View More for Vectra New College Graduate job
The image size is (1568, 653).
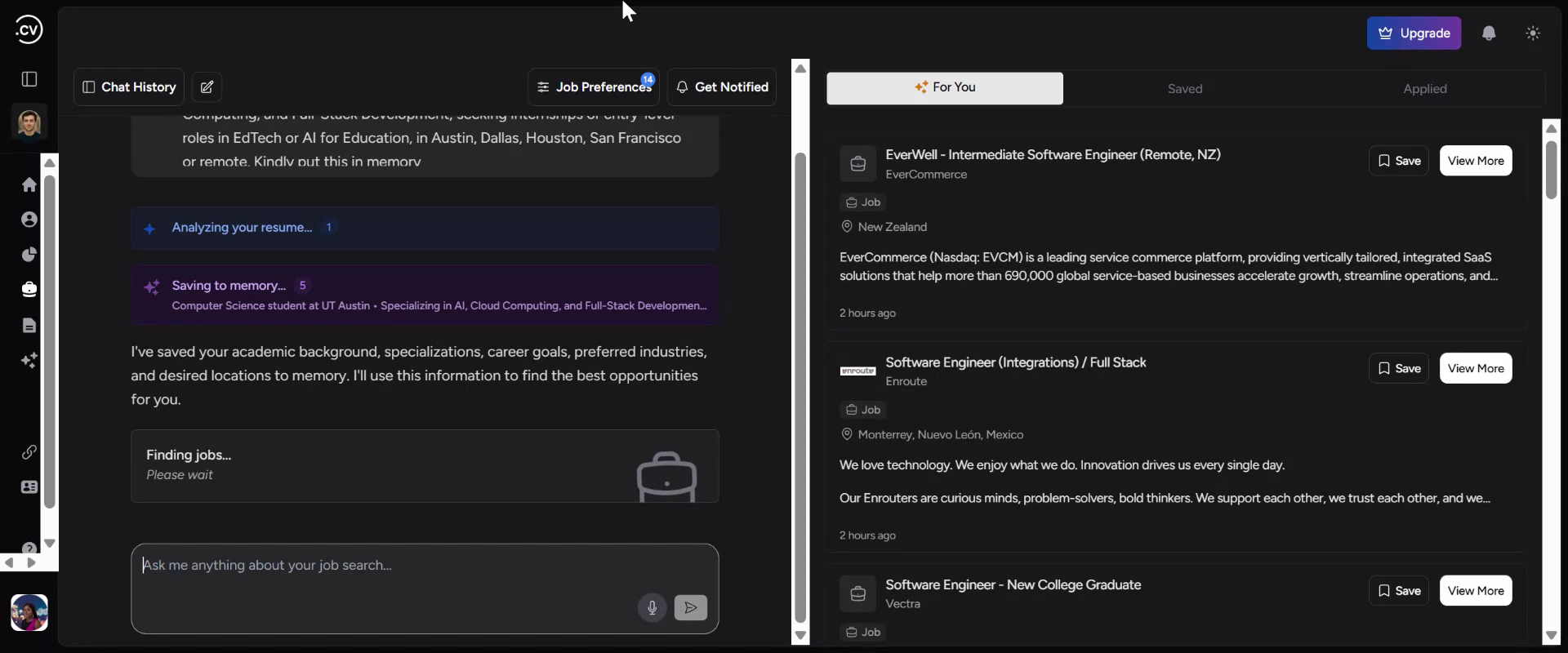(1476, 591)
